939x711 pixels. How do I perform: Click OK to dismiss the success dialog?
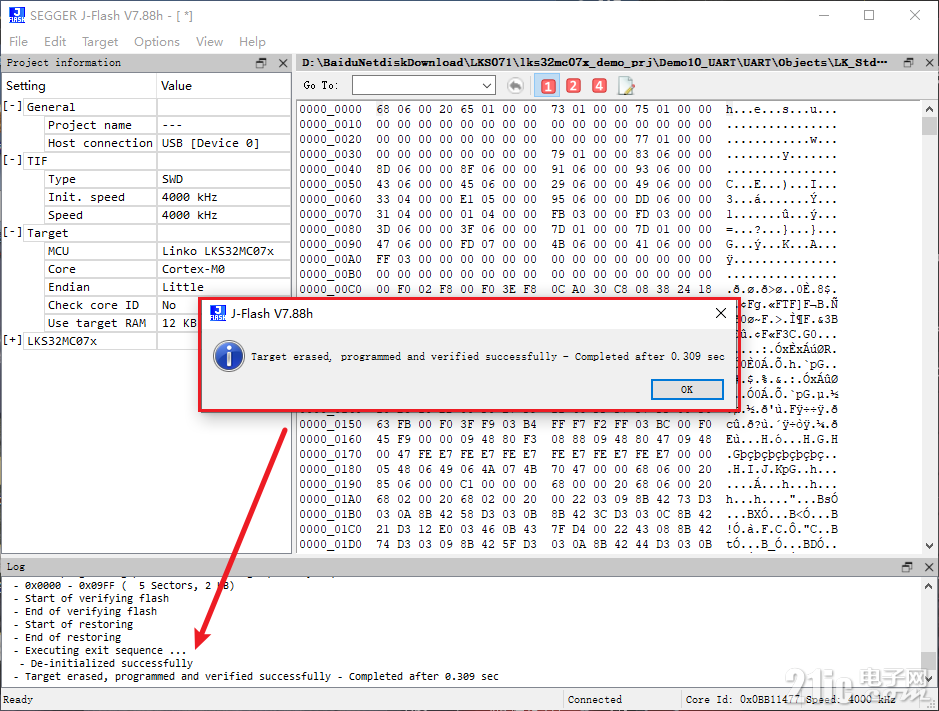pyautogui.click(x=687, y=389)
